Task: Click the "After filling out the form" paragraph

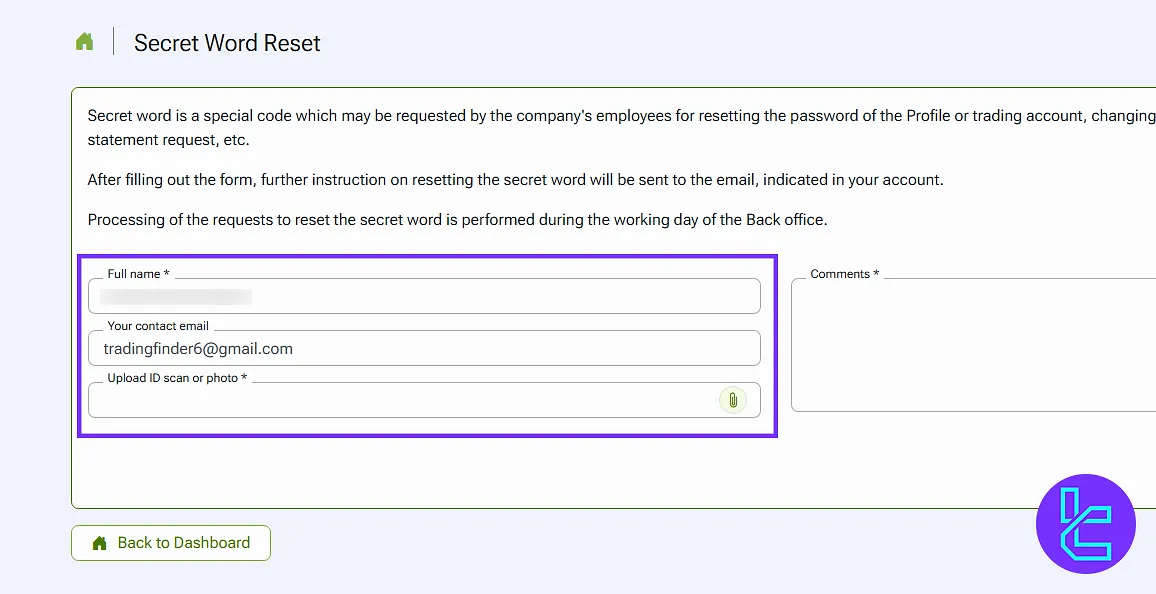Action: (515, 180)
